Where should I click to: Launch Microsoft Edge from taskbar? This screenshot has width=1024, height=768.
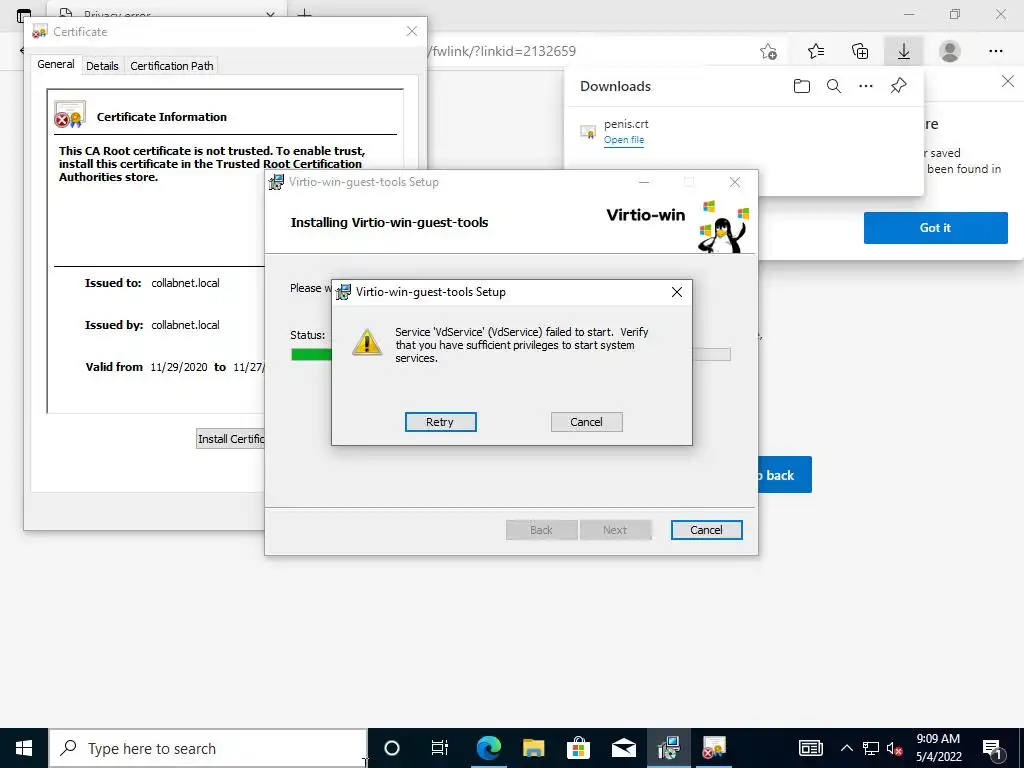click(488, 748)
